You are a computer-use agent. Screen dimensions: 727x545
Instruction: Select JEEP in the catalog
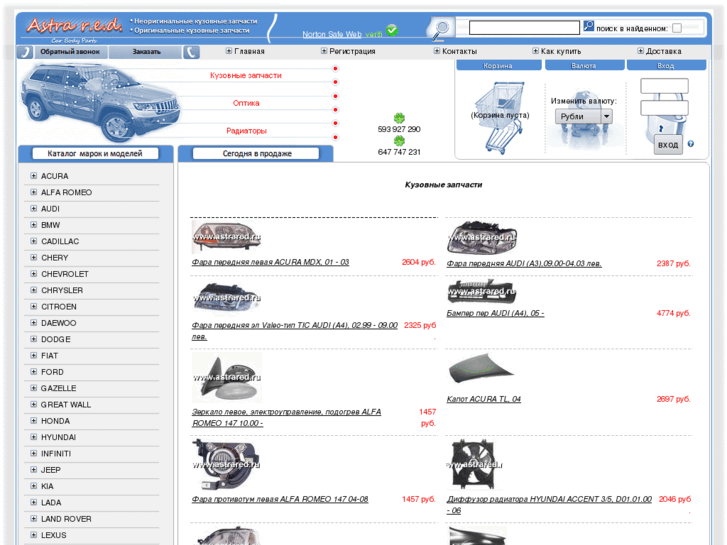click(x=51, y=470)
